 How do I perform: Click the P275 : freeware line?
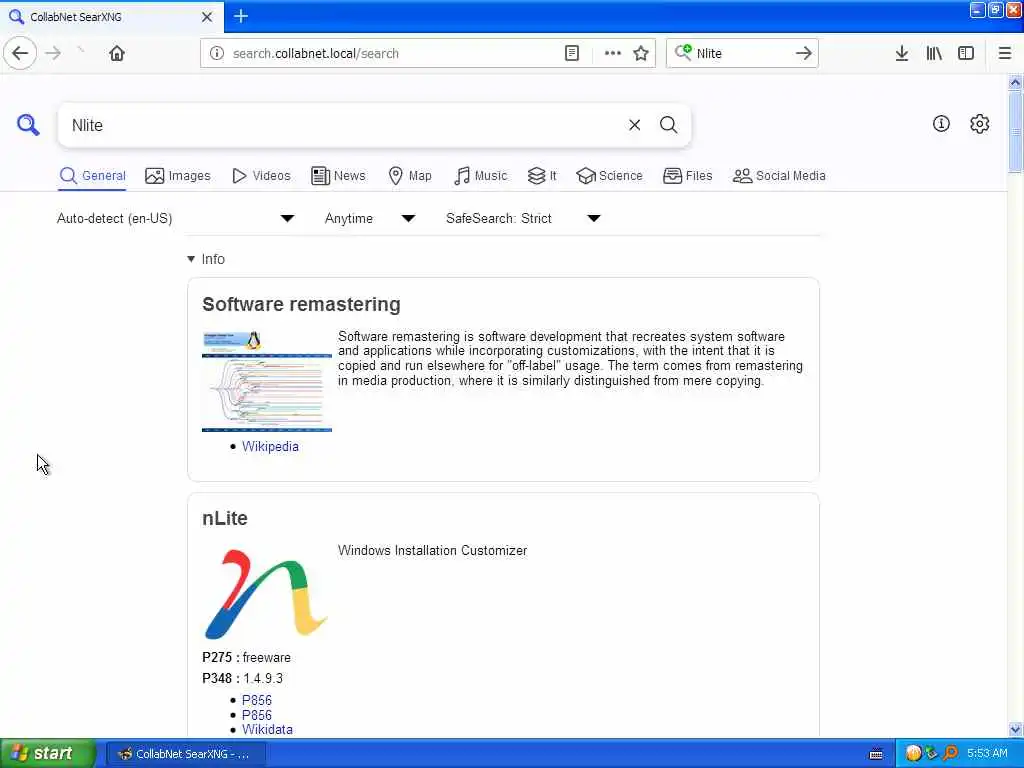point(246,658)
